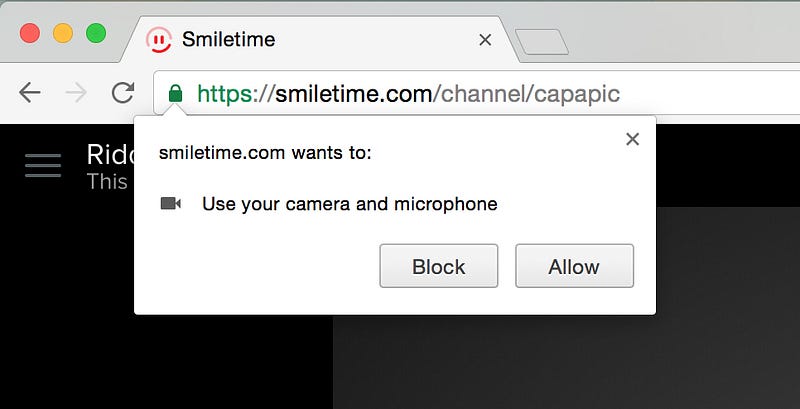800x409 pixels.
Task: Click the dark video preview area
Action: (566, 362)
